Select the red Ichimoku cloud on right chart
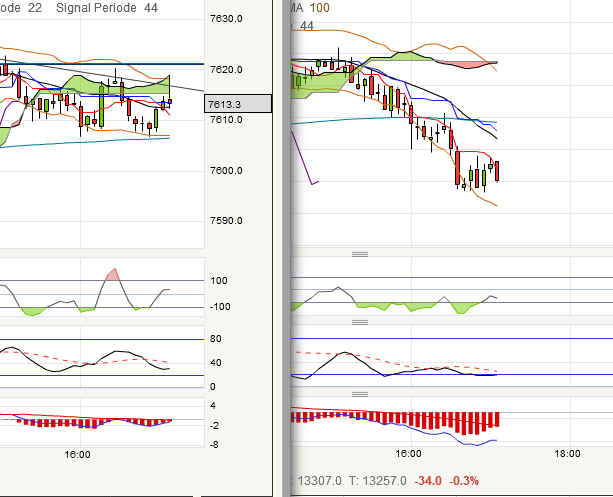The image size is (613, 497). (x=465, y=65)
